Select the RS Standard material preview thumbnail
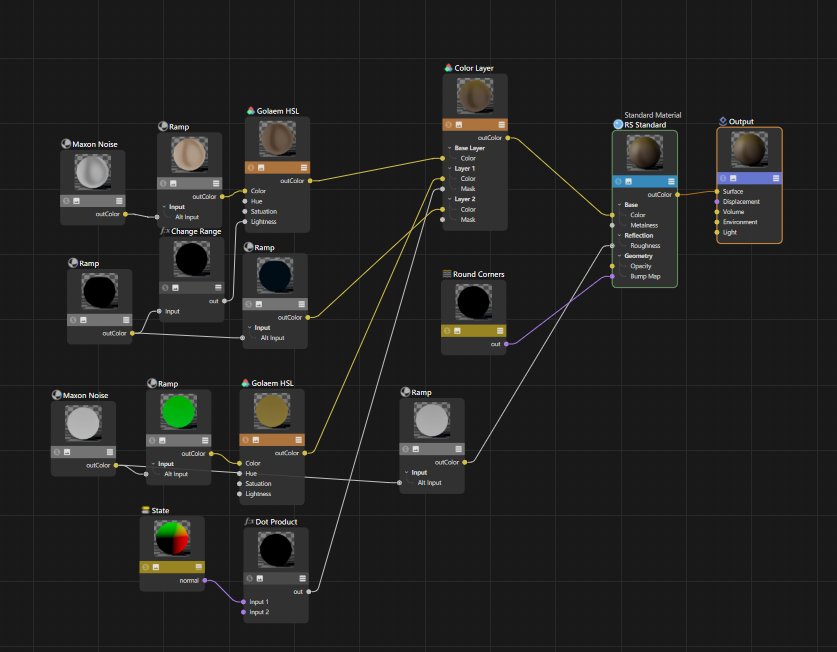This screenshot has height=652, width=837. (x=644, y=153)
